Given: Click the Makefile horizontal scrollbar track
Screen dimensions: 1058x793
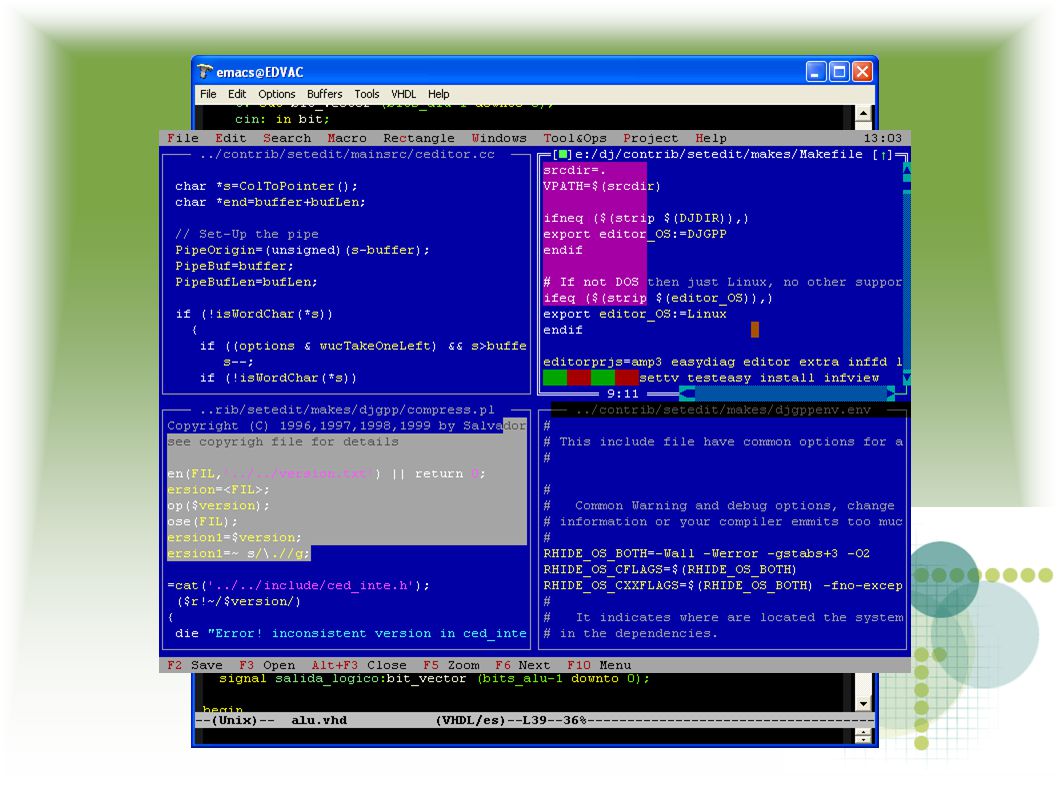Looking at the screenshot, I should (x=791, y=393).
